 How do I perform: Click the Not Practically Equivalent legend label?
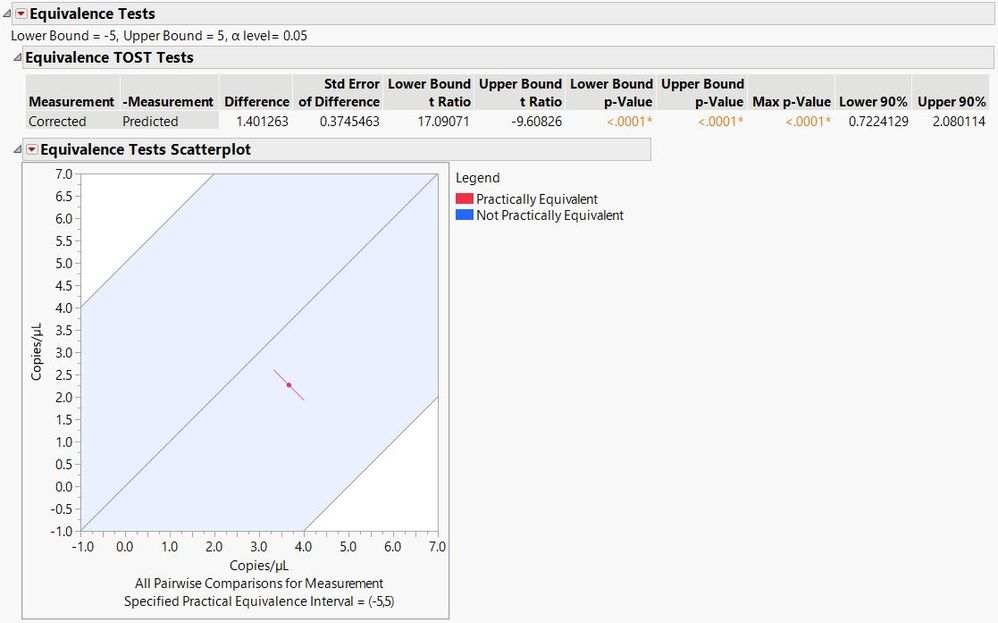tap(550, 215)
